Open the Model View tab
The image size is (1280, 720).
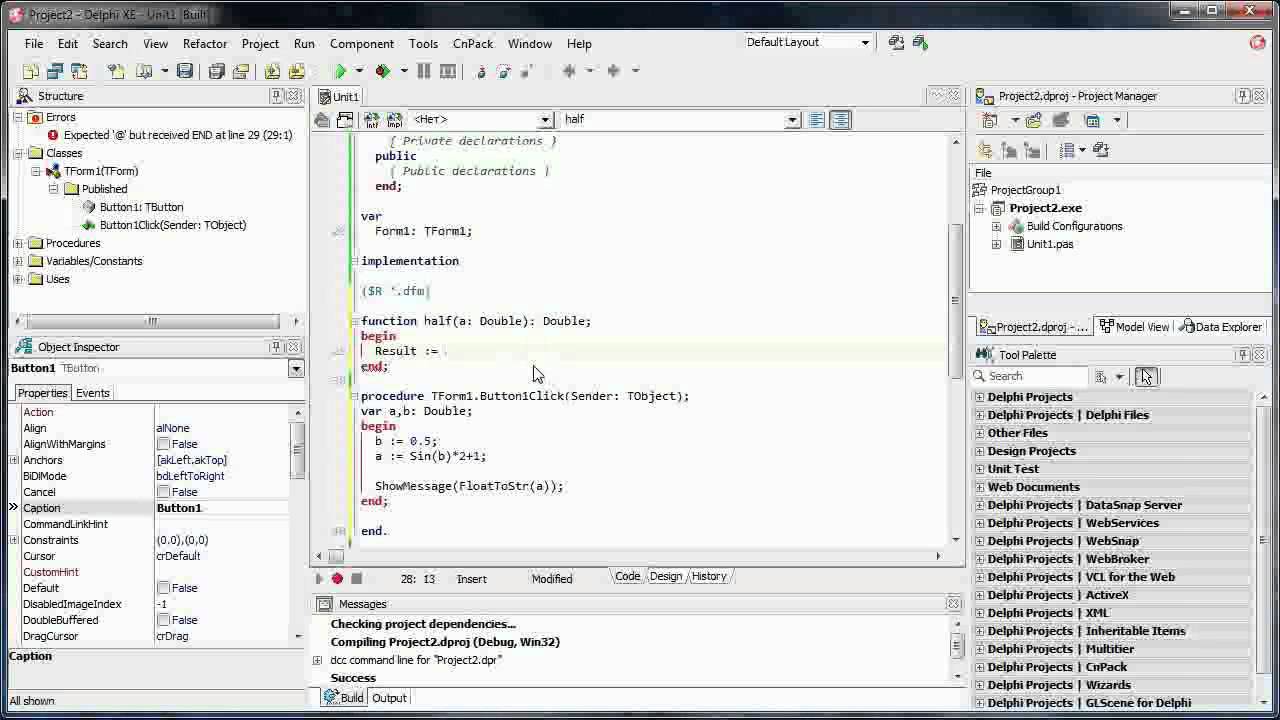[x=1135, y=327]
